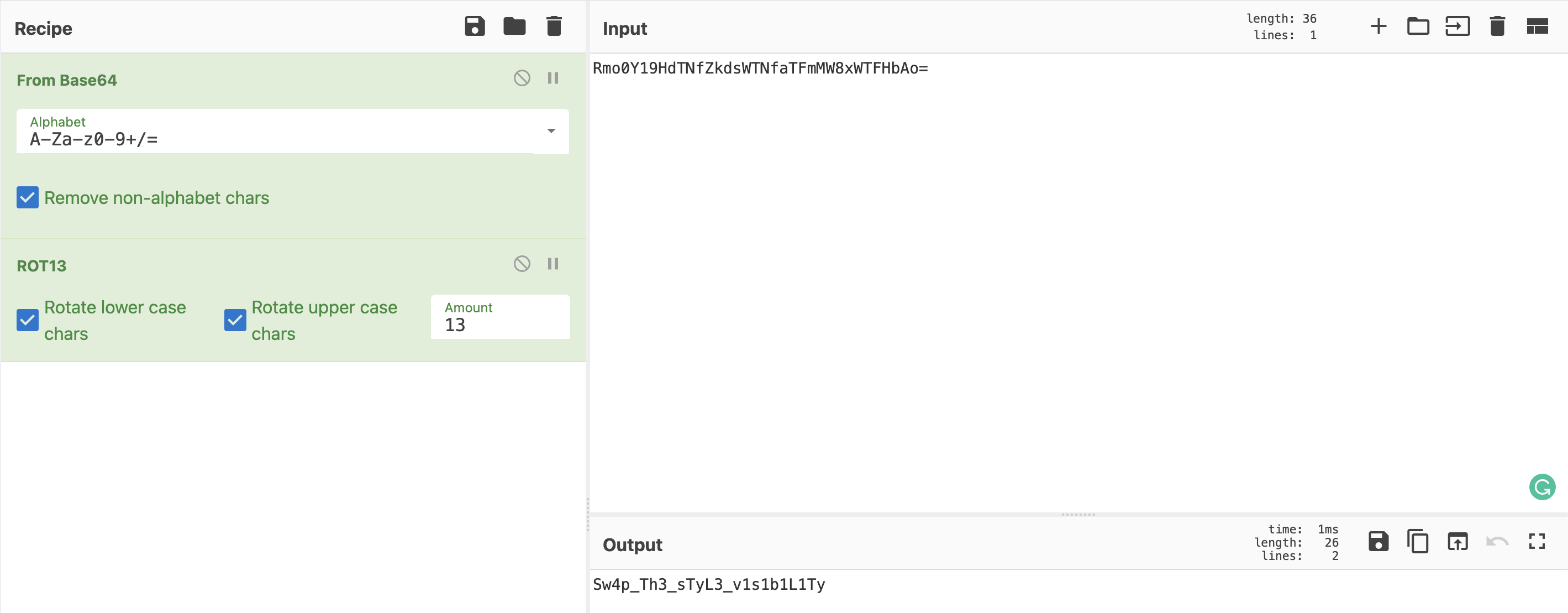Image resolution: width=1568 pixels, height=613 pixels.
Task: Click the output time 1ms indicator
Action: point(1303,529)
